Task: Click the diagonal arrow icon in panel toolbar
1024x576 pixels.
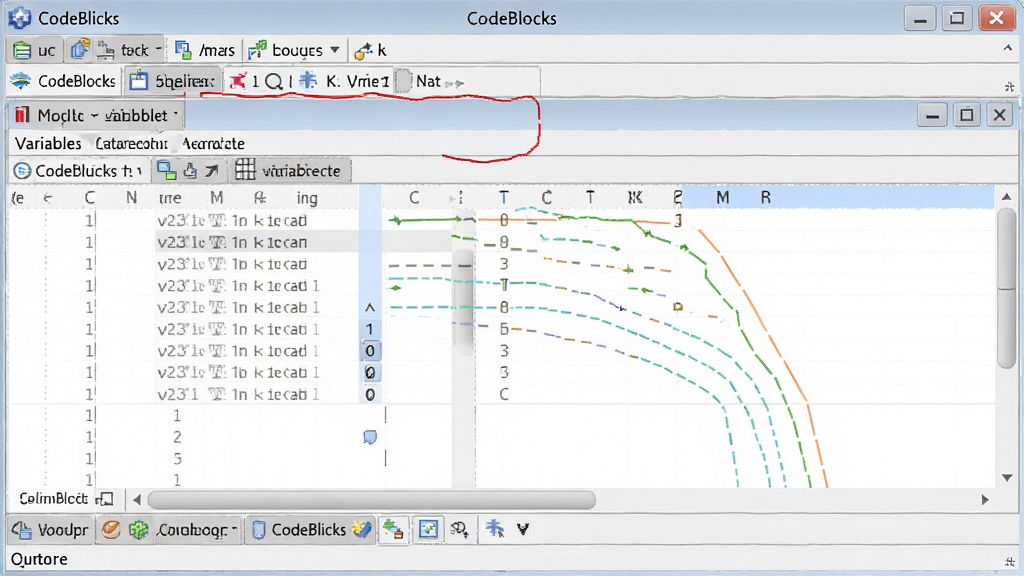Action: click(212, 171)
